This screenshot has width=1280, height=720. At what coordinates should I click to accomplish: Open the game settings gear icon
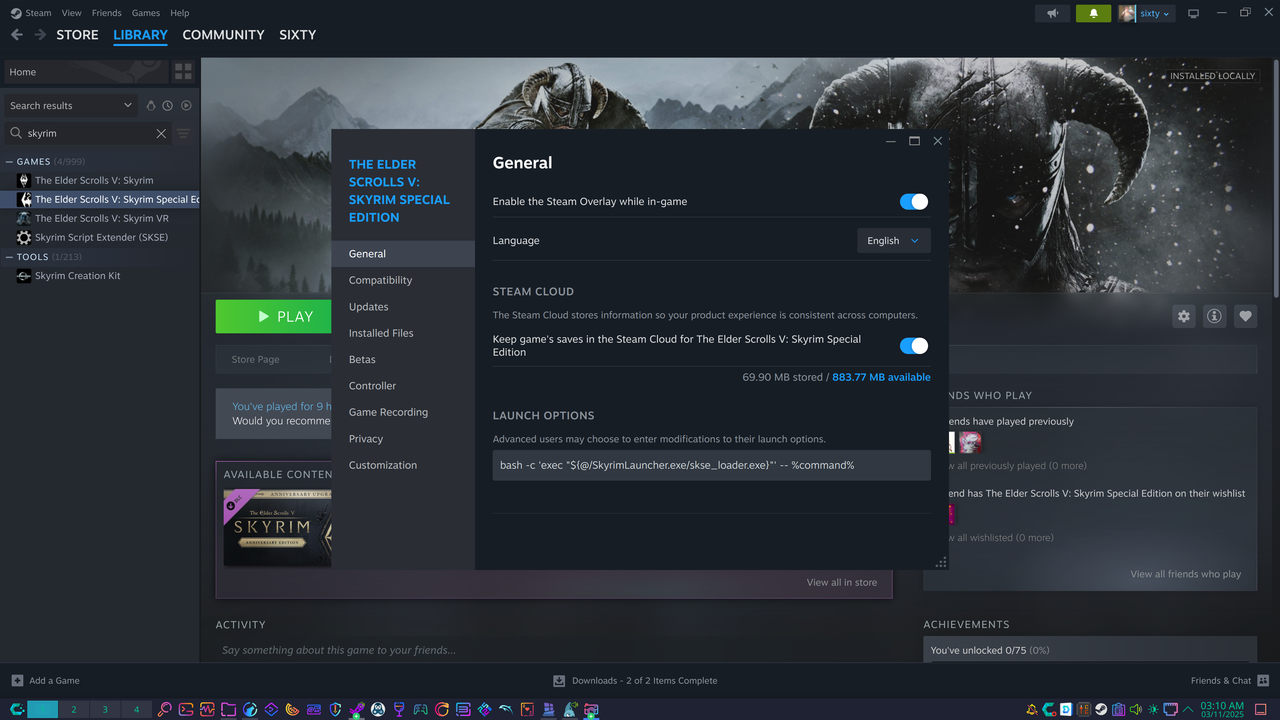click(x=1183, y=316)
